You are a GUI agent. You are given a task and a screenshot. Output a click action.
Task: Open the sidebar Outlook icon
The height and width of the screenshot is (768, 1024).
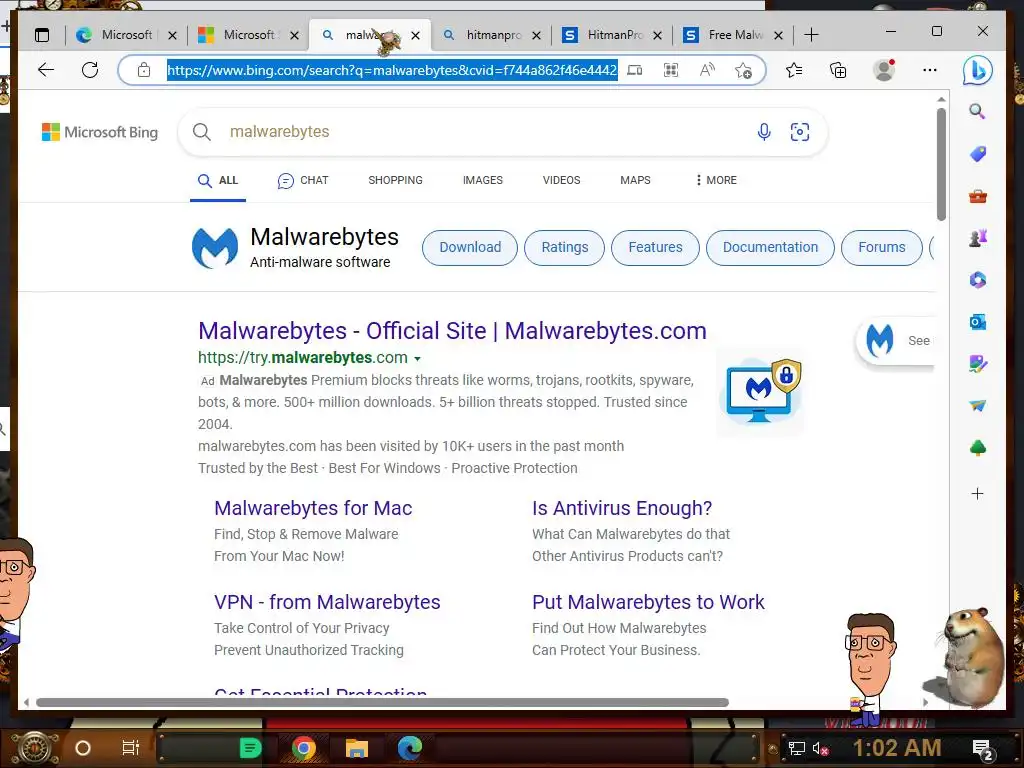pyautogui.click(x=978, y=322)
